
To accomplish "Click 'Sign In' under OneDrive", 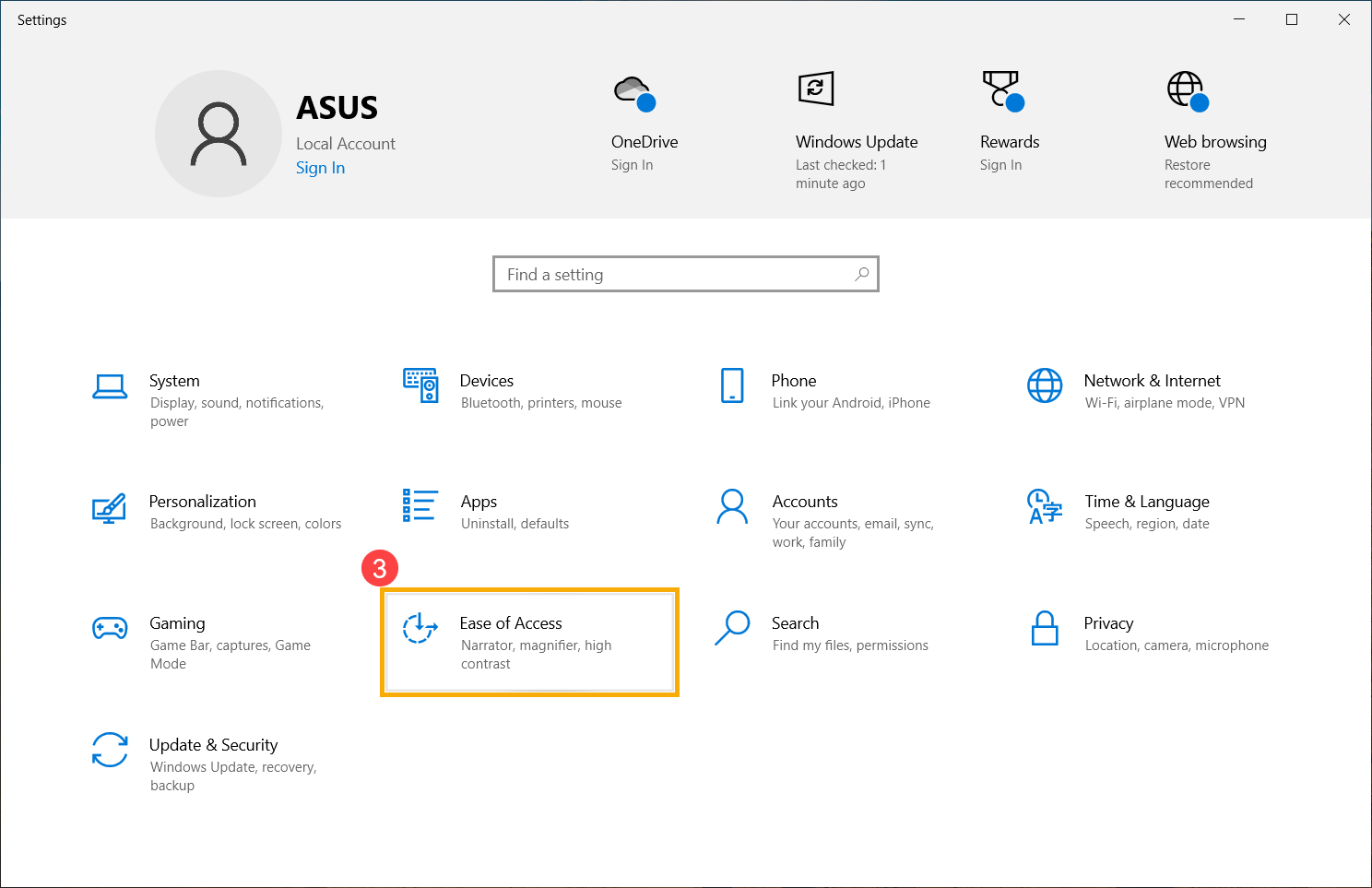I will click(632, 165).
